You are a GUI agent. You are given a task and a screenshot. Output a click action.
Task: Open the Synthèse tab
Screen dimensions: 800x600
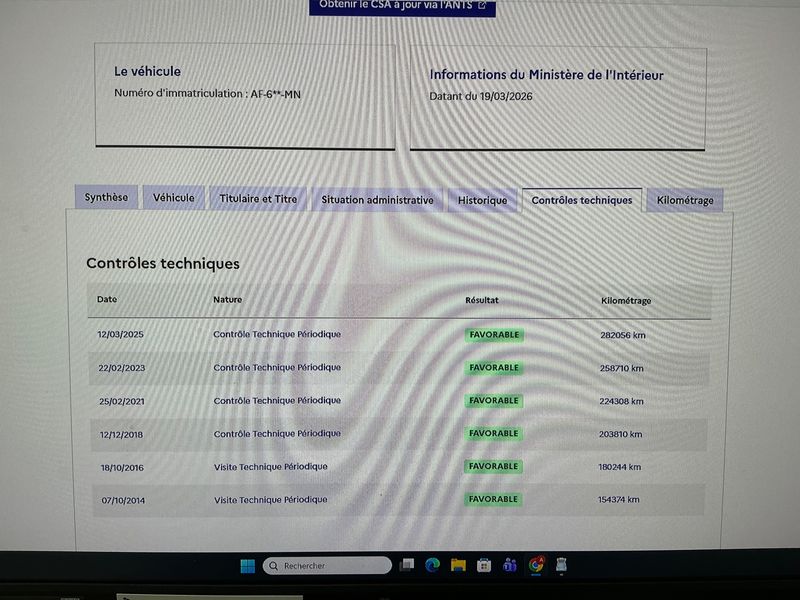point(106,197)
